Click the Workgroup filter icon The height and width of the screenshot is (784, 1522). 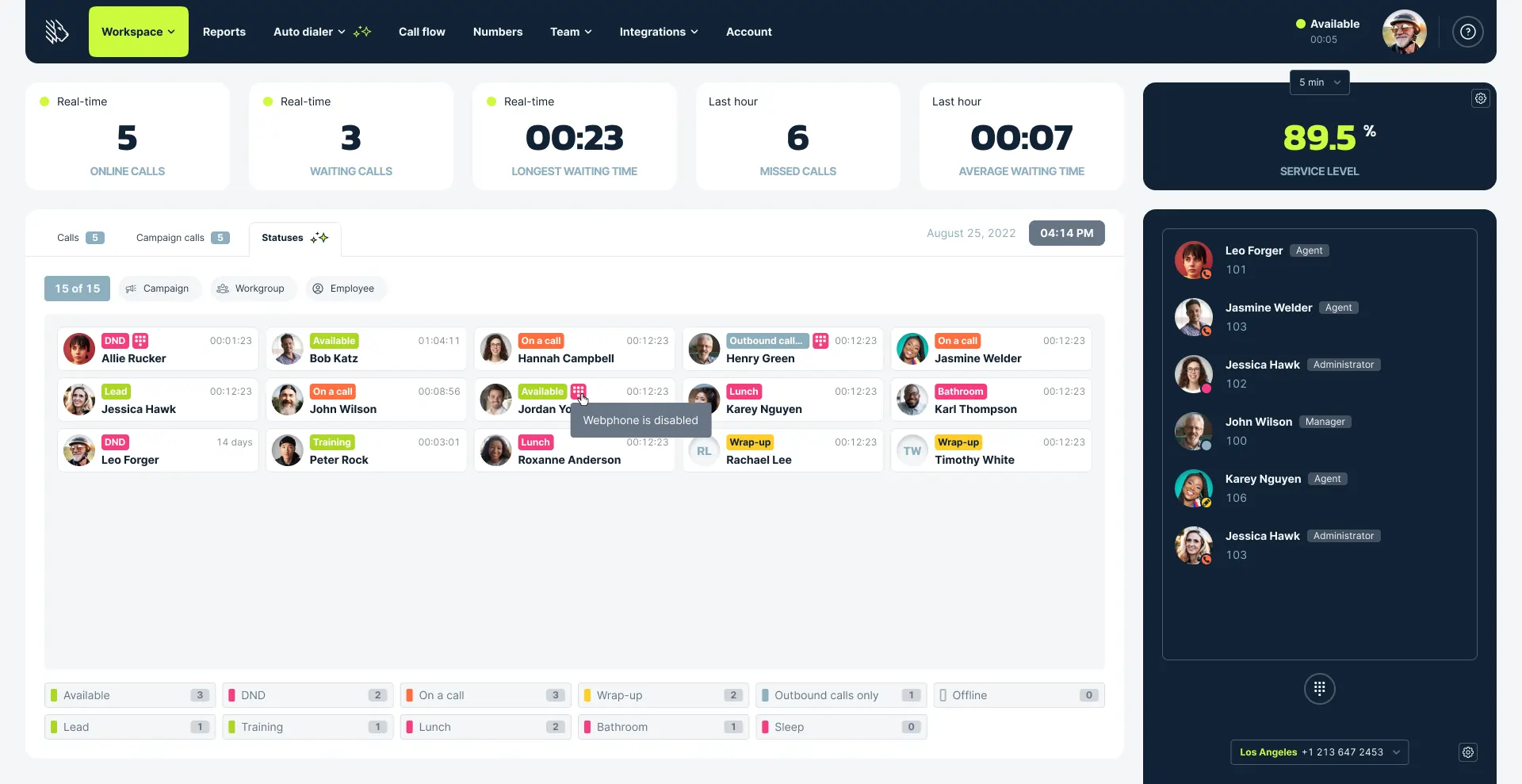click(x=223, y=288)
